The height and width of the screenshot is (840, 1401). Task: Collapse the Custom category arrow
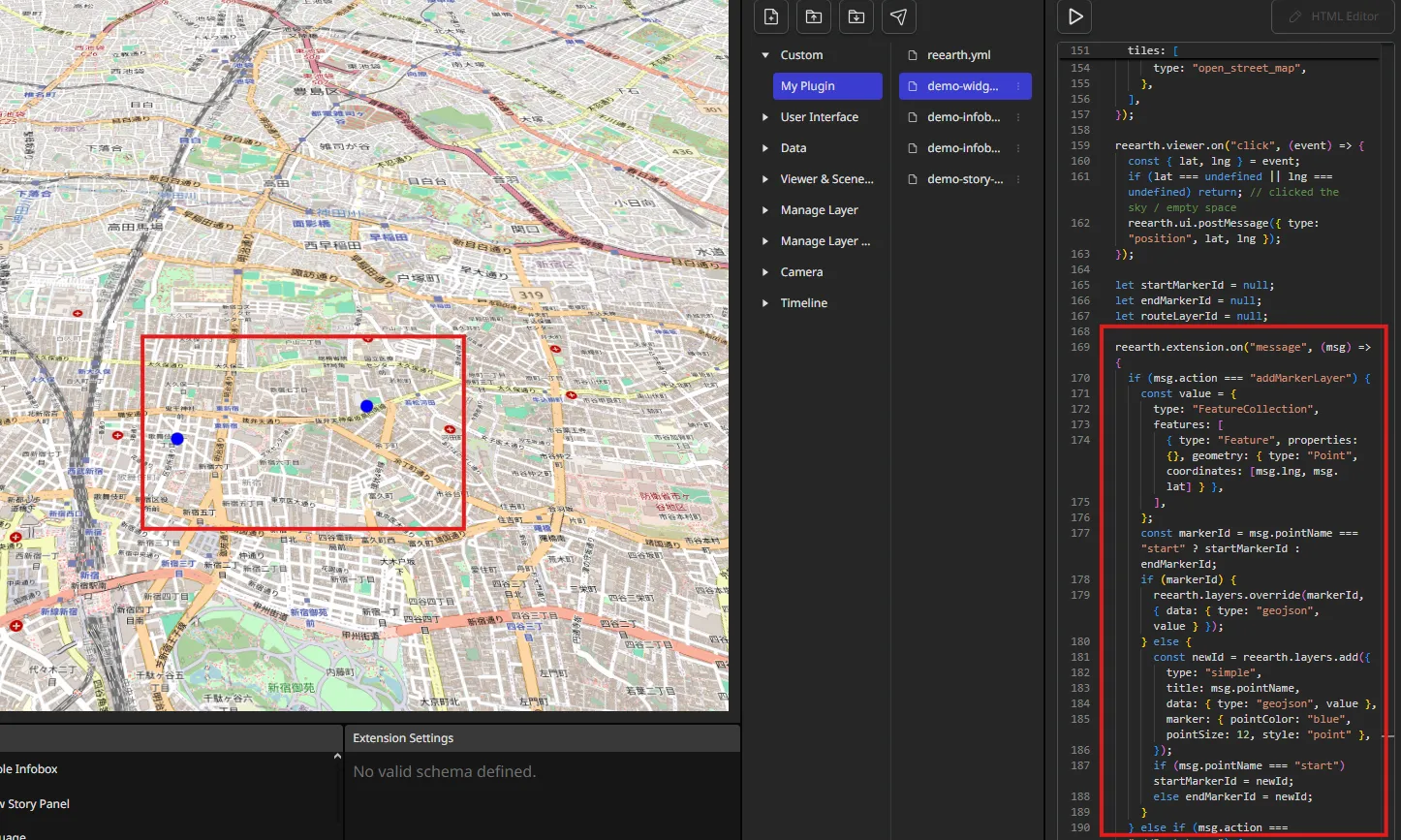pos(765,55)
